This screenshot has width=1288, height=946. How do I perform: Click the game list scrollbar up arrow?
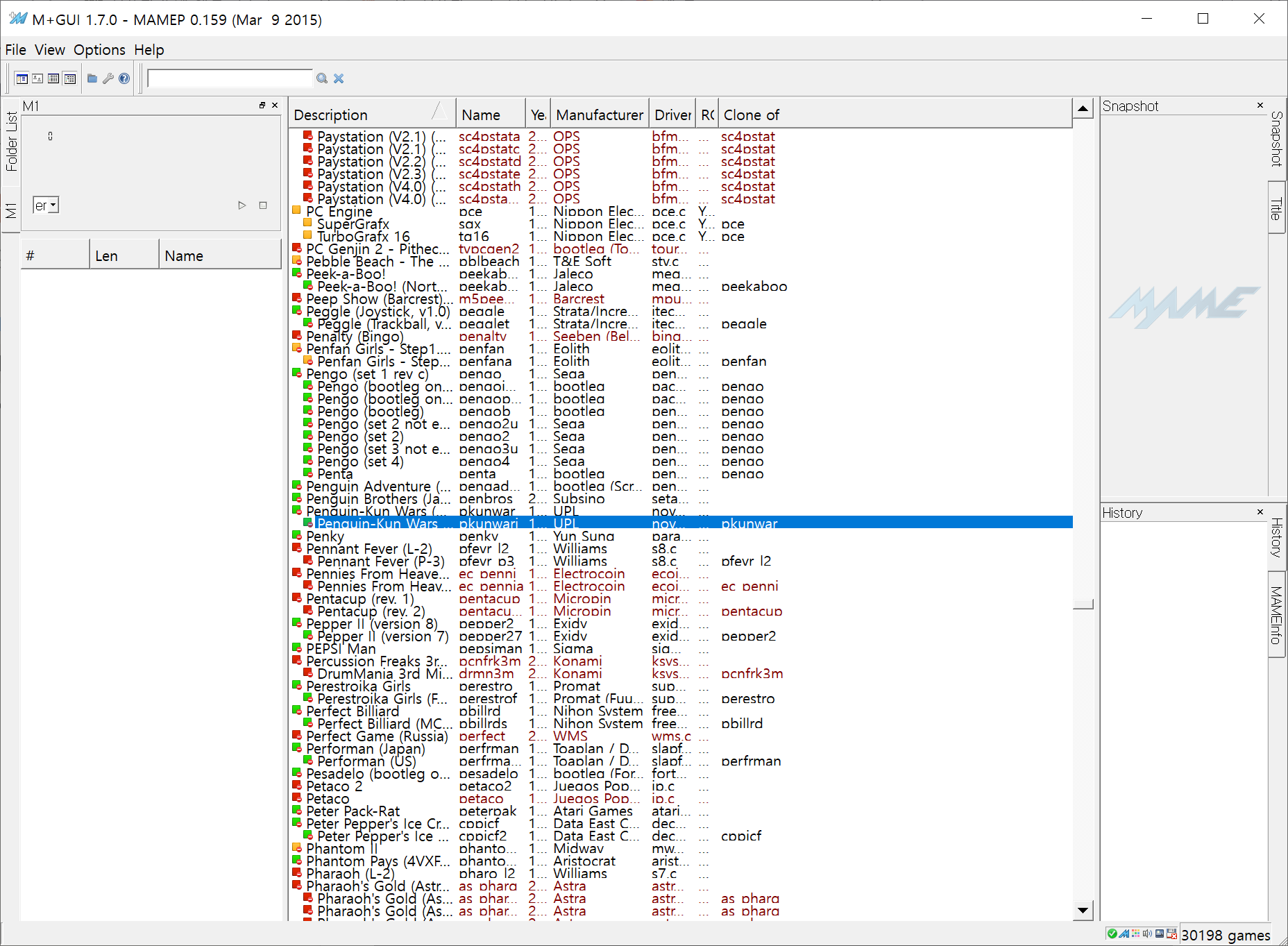(1083, 109)
